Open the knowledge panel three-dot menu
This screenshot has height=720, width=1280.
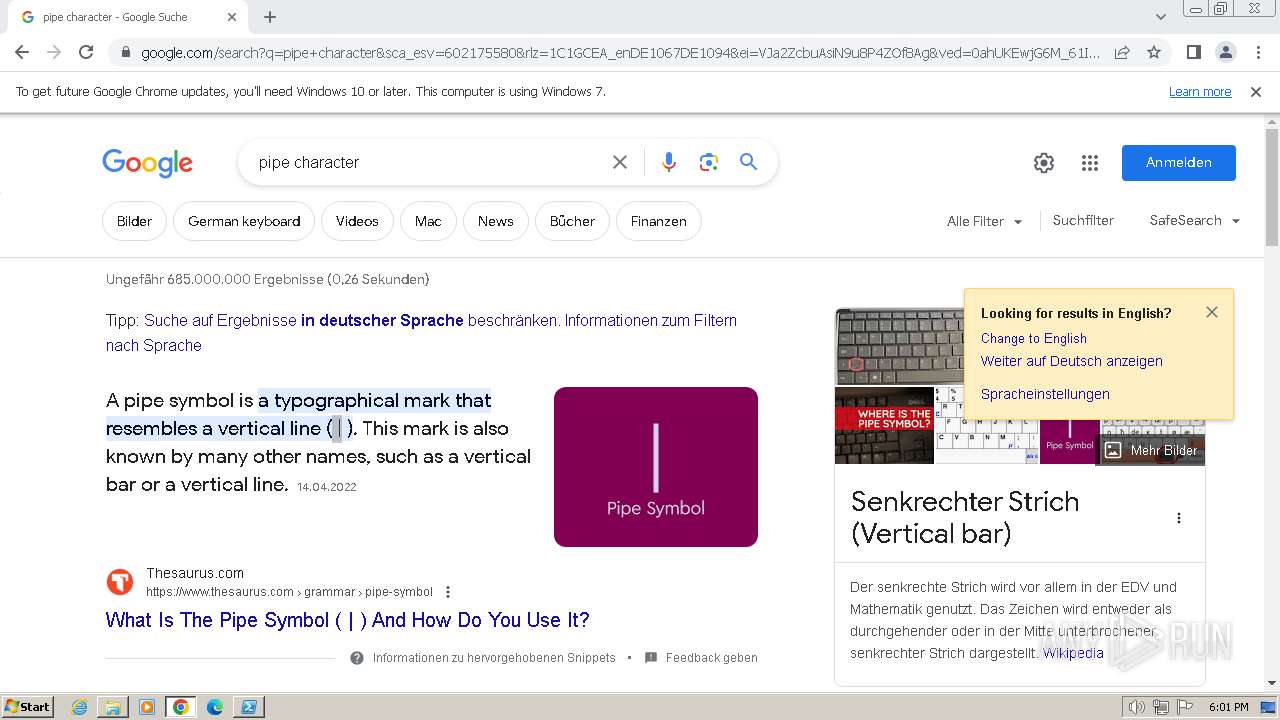point(1179,518)
